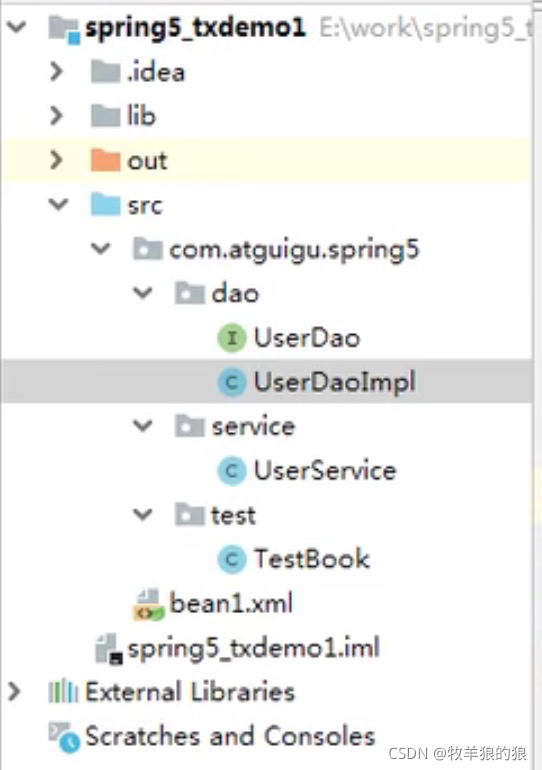Collapse the spring5_txdemo1 project root

tap(17, 27)
